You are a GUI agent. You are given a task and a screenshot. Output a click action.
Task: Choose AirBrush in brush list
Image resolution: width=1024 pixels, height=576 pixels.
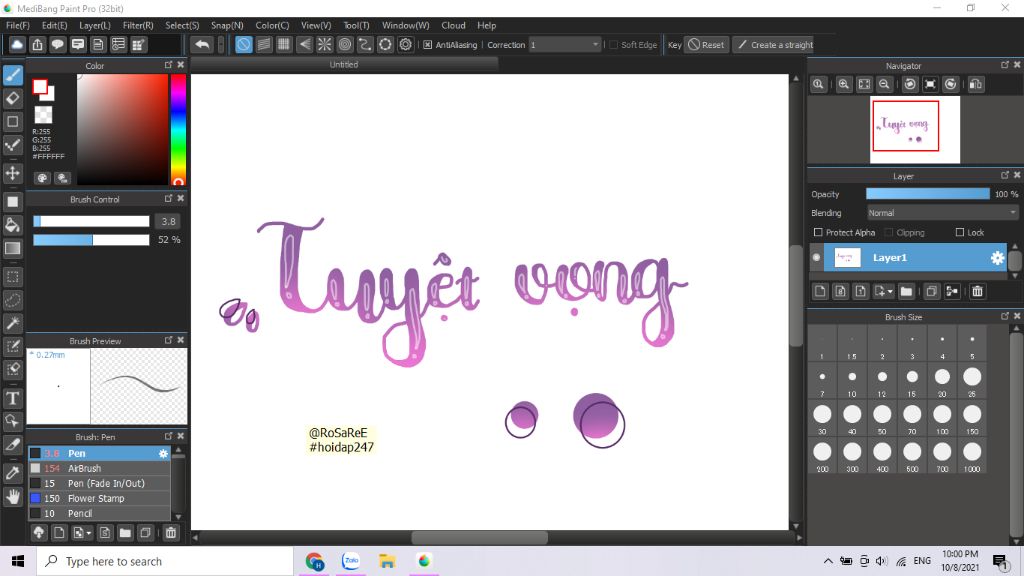click(99, 468)
